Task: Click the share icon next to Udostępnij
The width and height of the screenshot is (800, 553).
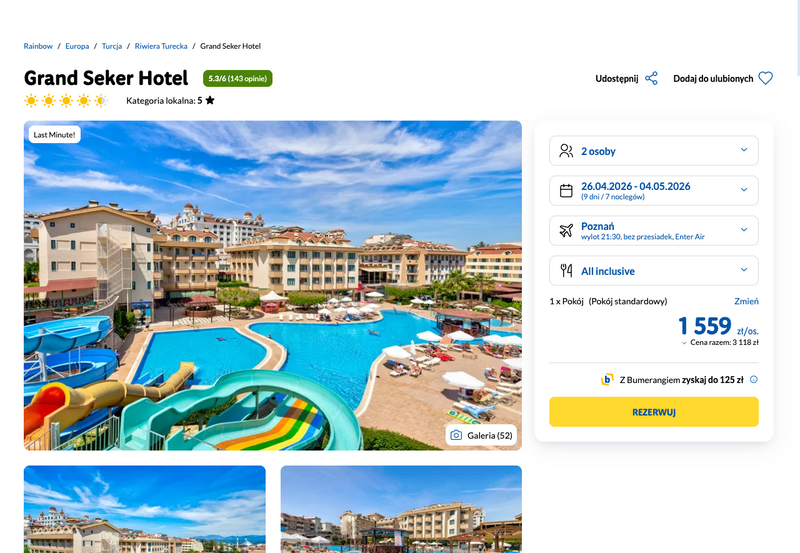Action: pos(651,78)
